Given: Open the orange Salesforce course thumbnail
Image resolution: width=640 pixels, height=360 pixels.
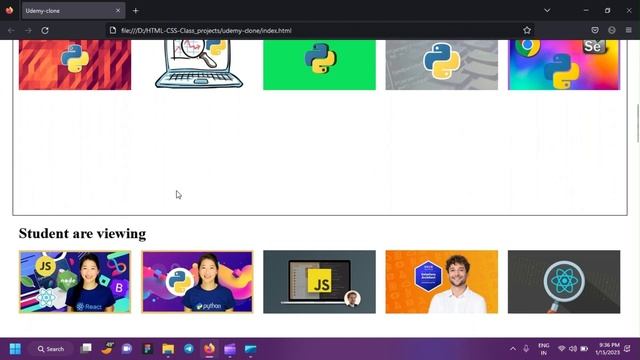Looking at the screenshot, I should pyautogui.click(x=442, y=282).
